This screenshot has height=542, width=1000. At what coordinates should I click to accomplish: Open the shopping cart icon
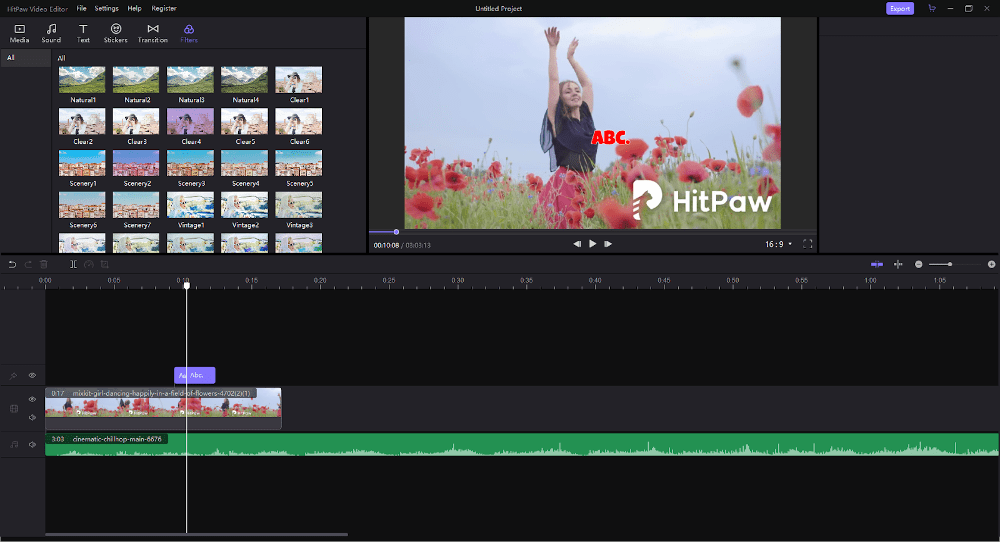(x=932, y=8)
